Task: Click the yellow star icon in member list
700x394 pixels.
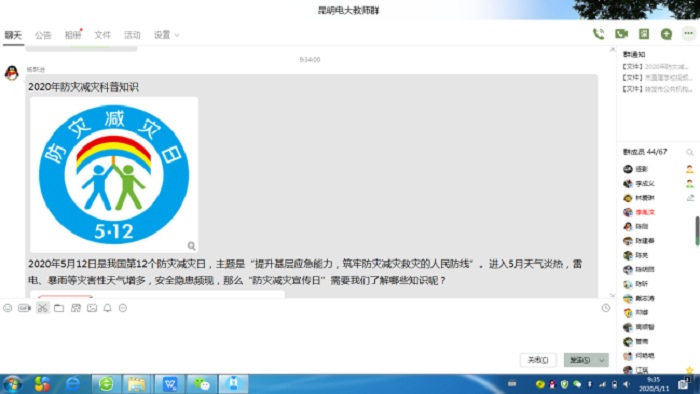Action: pos(690,370)
